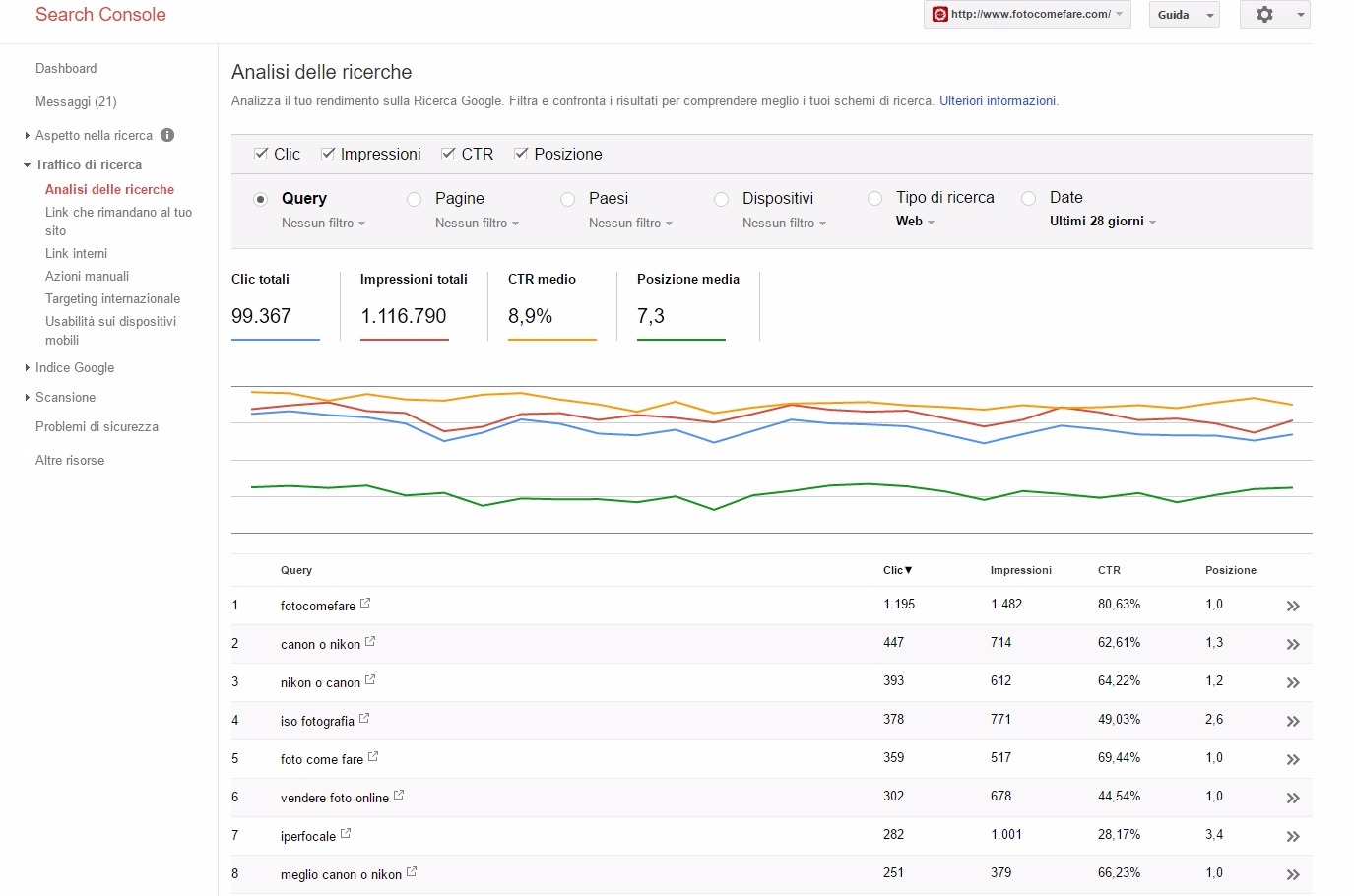Expand details arrow for vendere foto online row
The height and width of the screenshot is (896, 1354).
(1293, 799)
